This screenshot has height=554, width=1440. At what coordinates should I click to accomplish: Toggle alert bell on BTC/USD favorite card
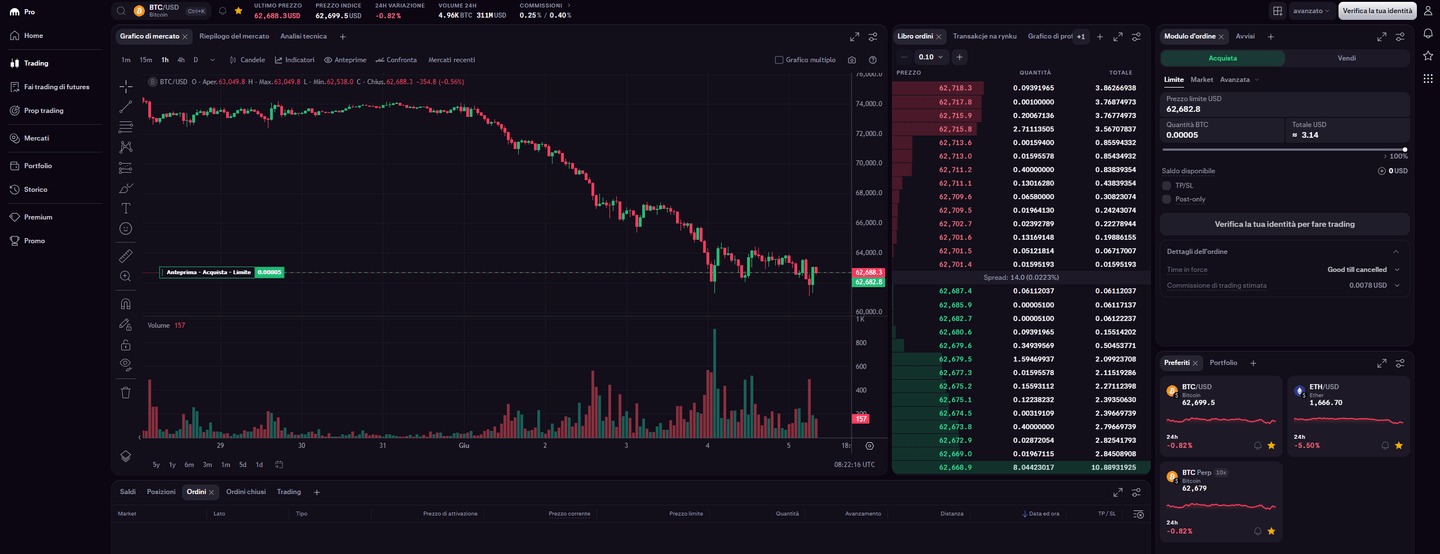(1257, 445)
